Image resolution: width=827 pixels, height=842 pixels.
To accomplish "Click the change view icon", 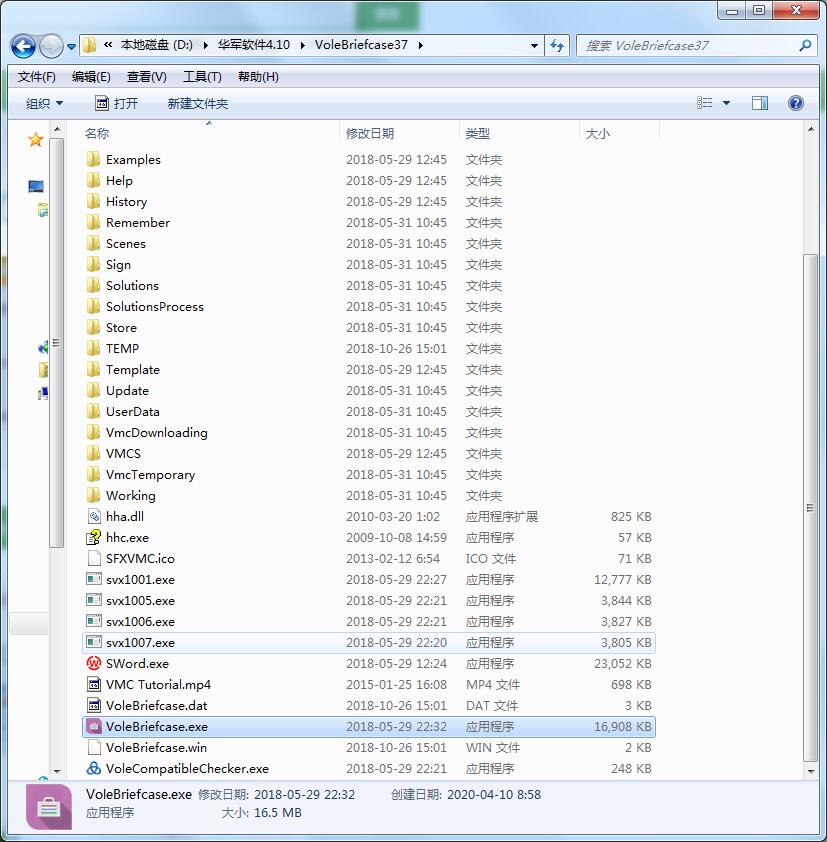I will pyautogui.click(x=704, y=103).
